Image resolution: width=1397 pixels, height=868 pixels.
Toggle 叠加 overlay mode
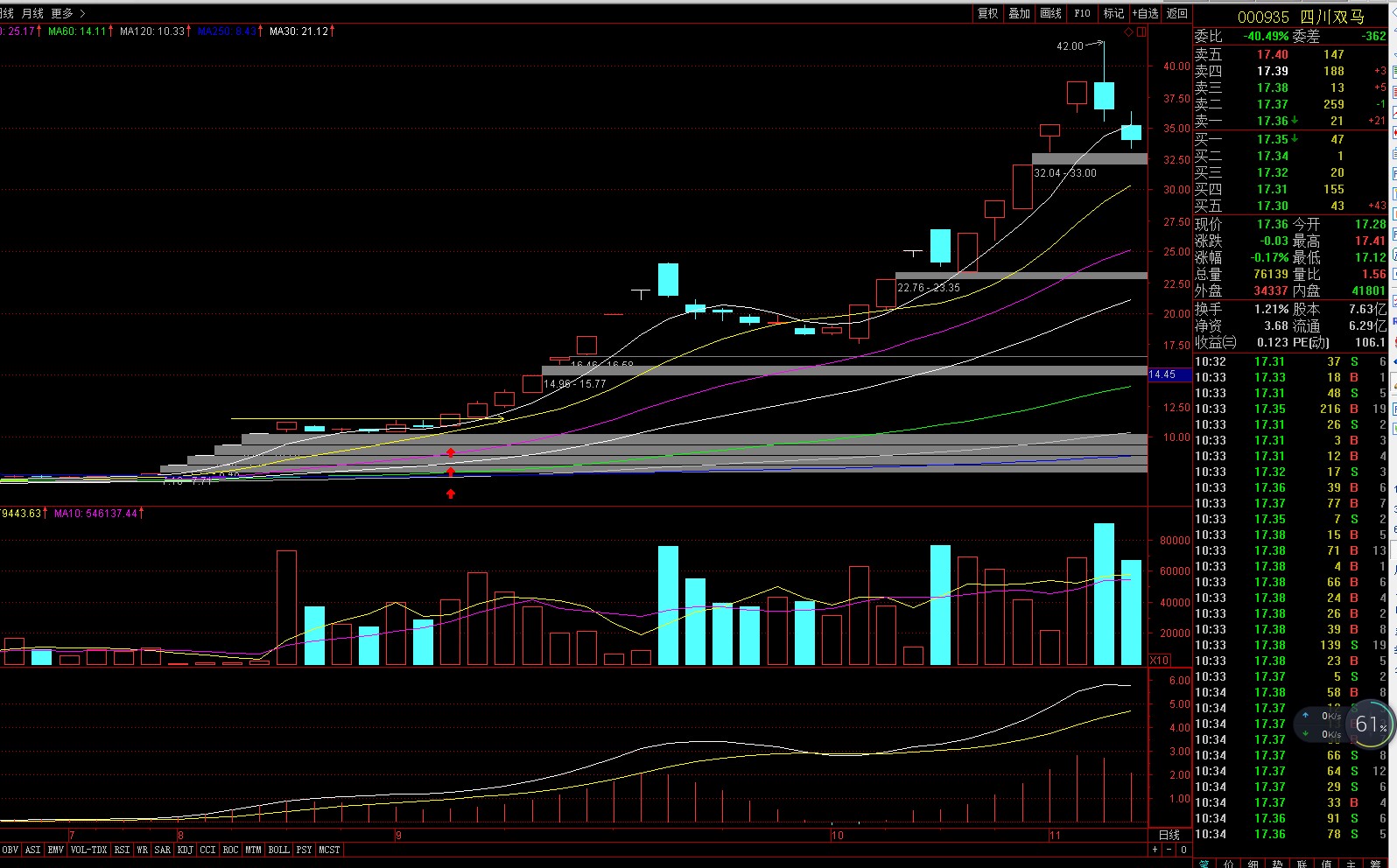pos(1019,13)
